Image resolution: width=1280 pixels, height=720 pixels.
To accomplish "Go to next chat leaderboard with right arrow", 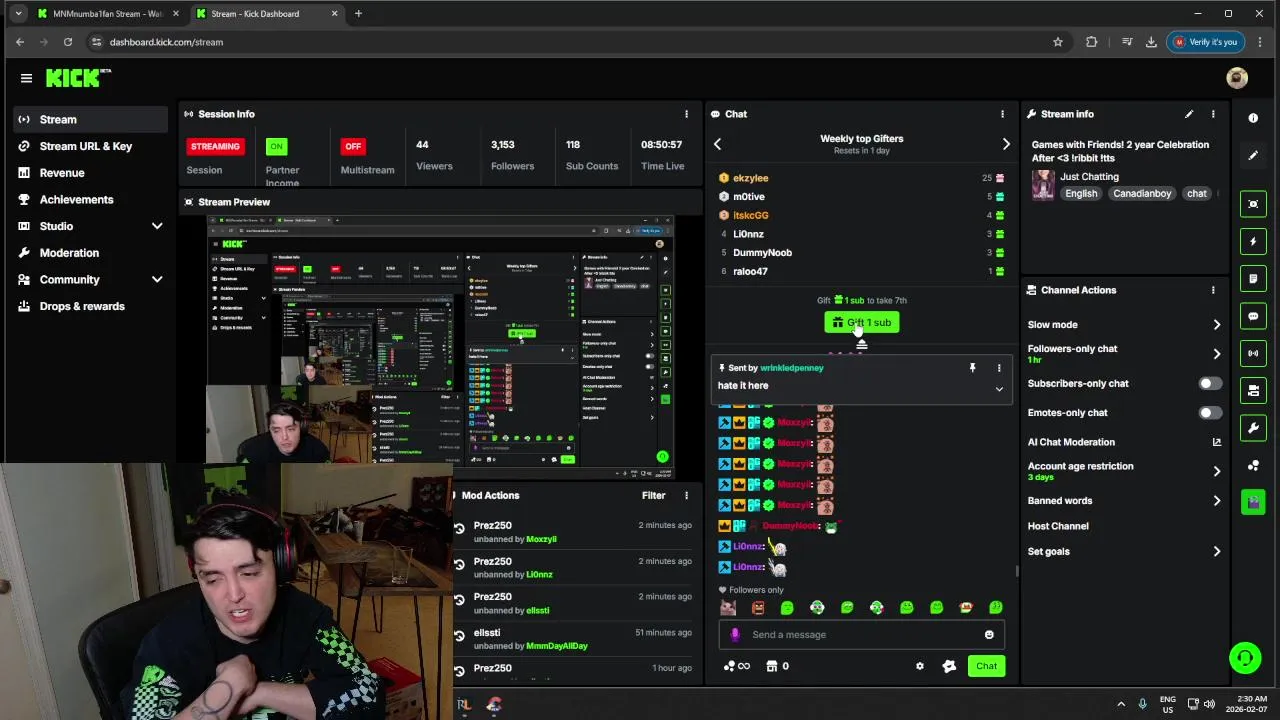I will pos(1006,144).
